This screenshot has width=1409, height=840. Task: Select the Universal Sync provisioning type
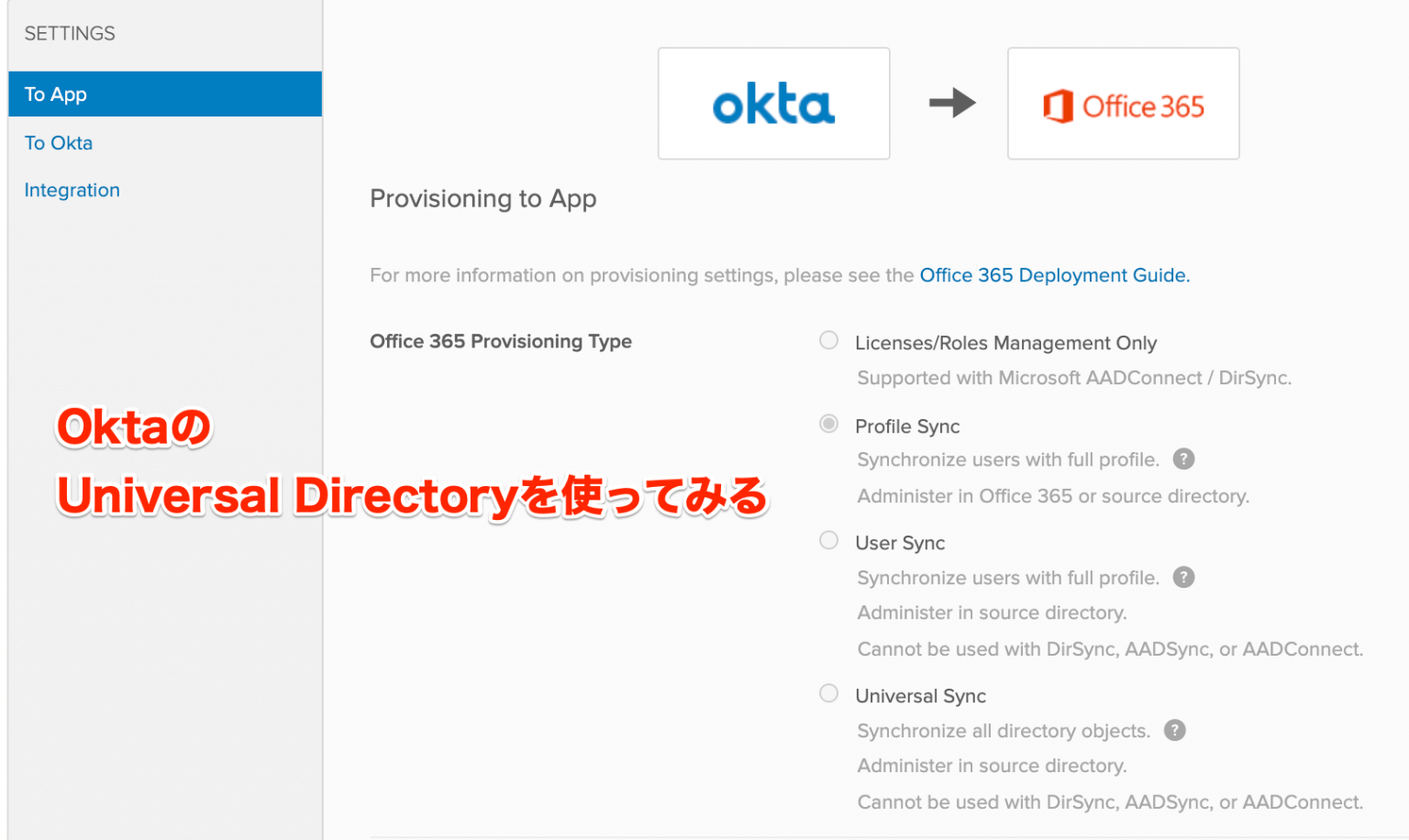(828, 693)
